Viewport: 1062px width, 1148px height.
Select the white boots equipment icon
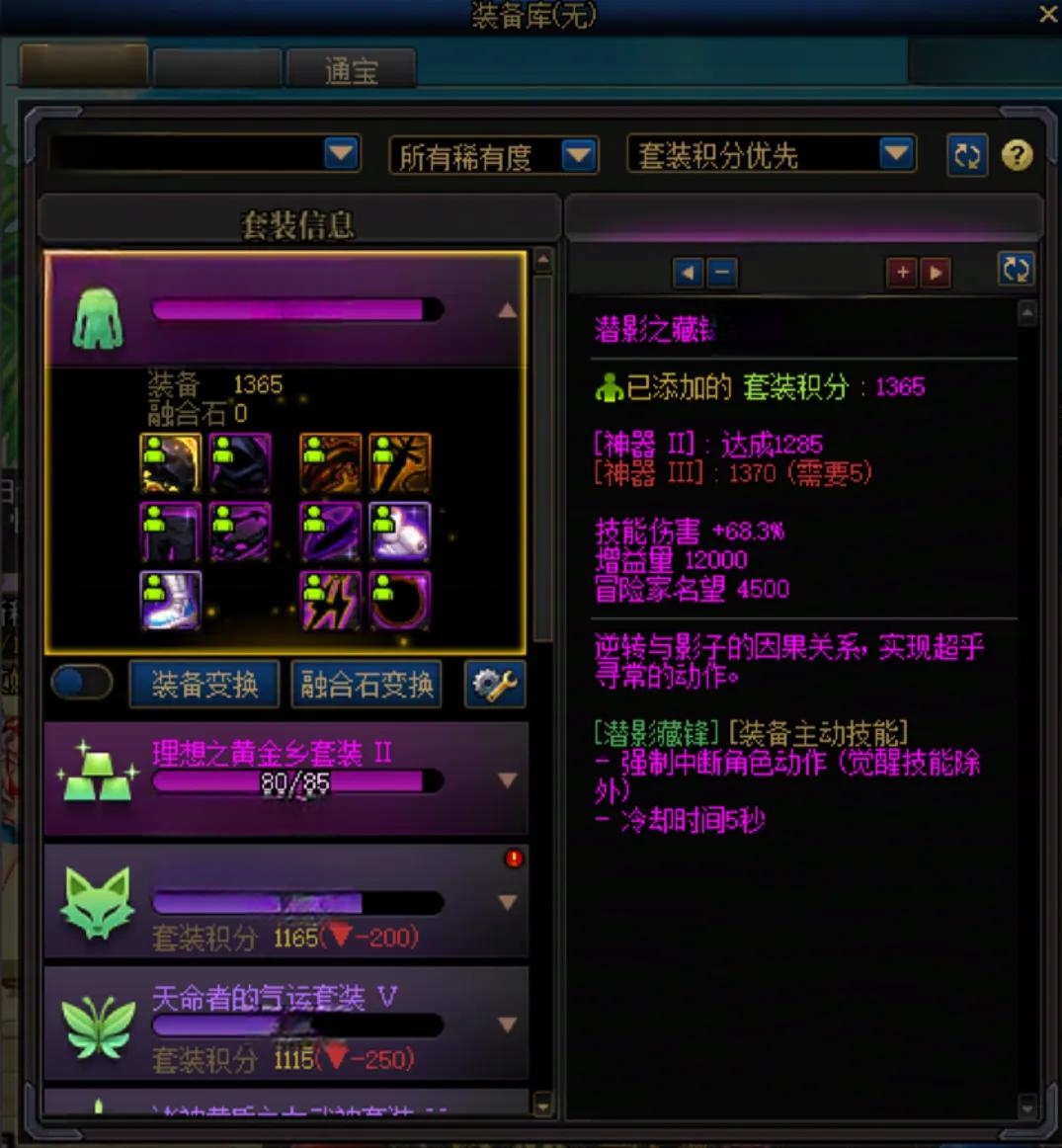pos(171,601)
